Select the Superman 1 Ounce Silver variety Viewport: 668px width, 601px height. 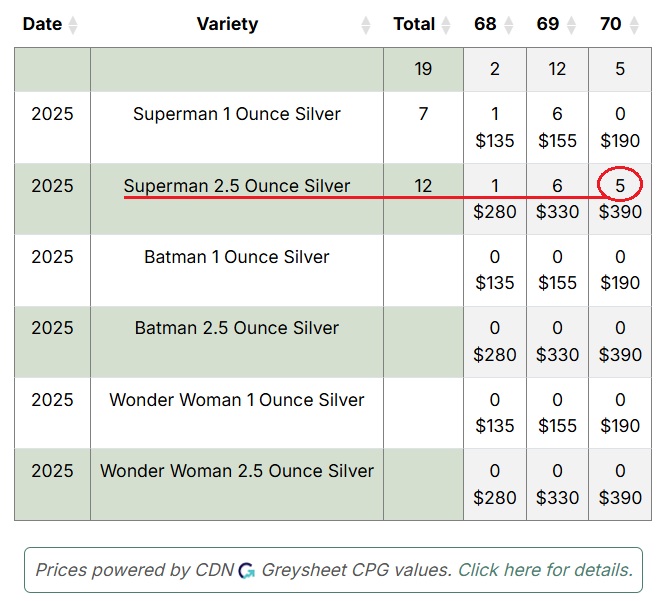(x=237, y=114)
